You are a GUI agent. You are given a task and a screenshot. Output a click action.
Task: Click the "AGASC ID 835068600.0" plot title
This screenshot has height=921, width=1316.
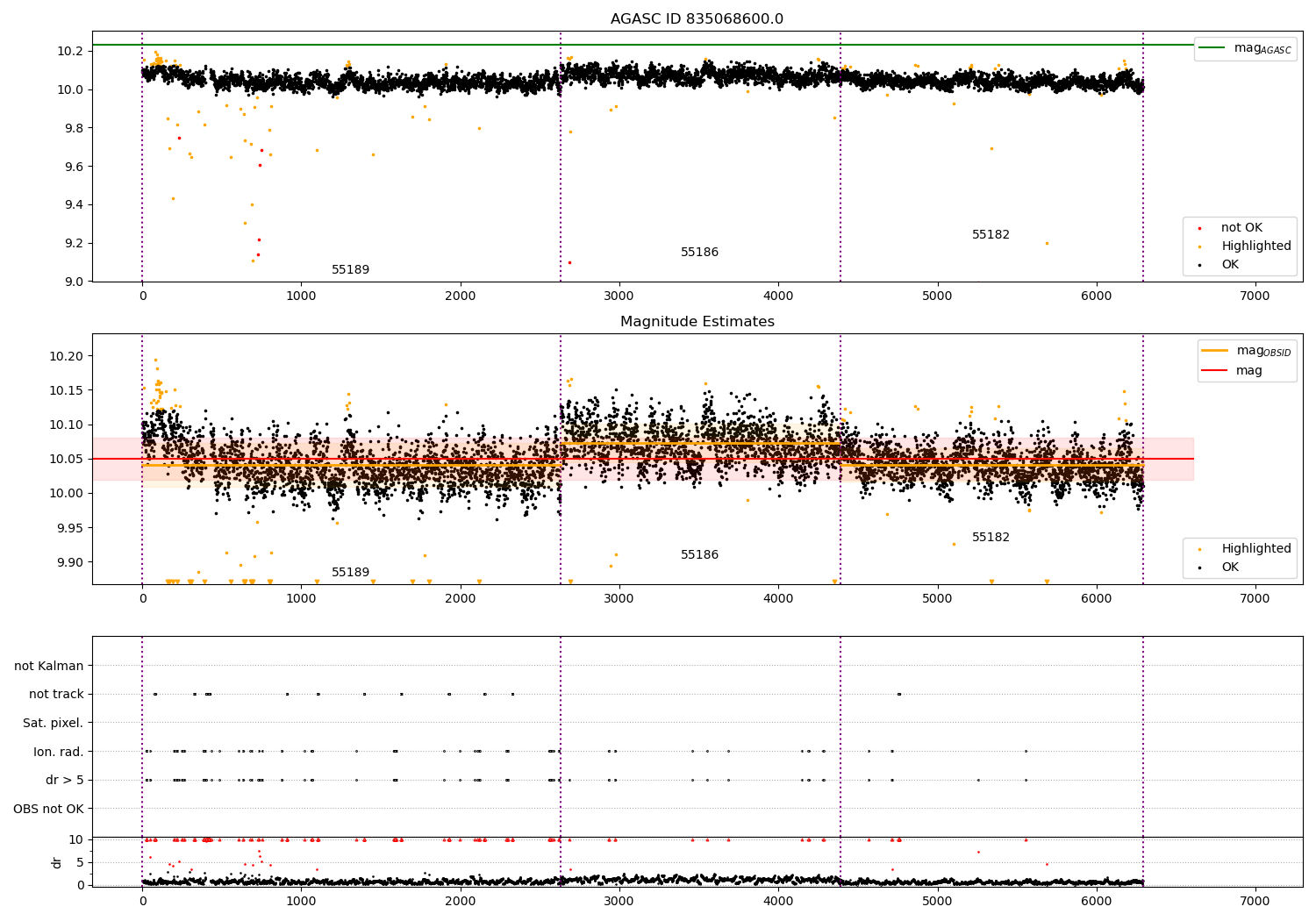(x=697, y=19)
